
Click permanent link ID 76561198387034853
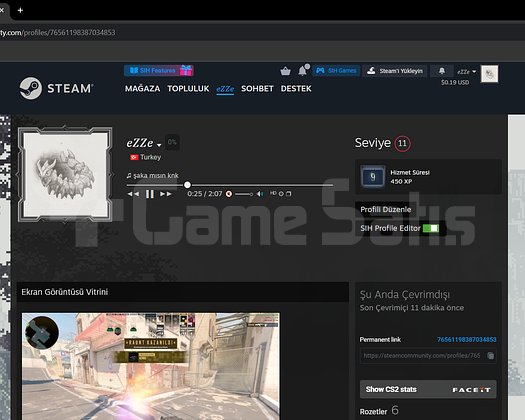[x=466, y=340]
